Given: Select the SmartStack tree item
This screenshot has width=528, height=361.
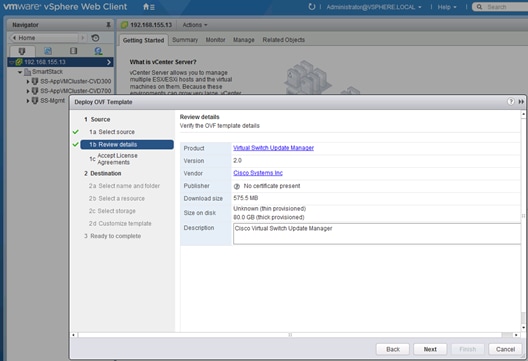Looking at the screenshot, I should tap(47, 72).
